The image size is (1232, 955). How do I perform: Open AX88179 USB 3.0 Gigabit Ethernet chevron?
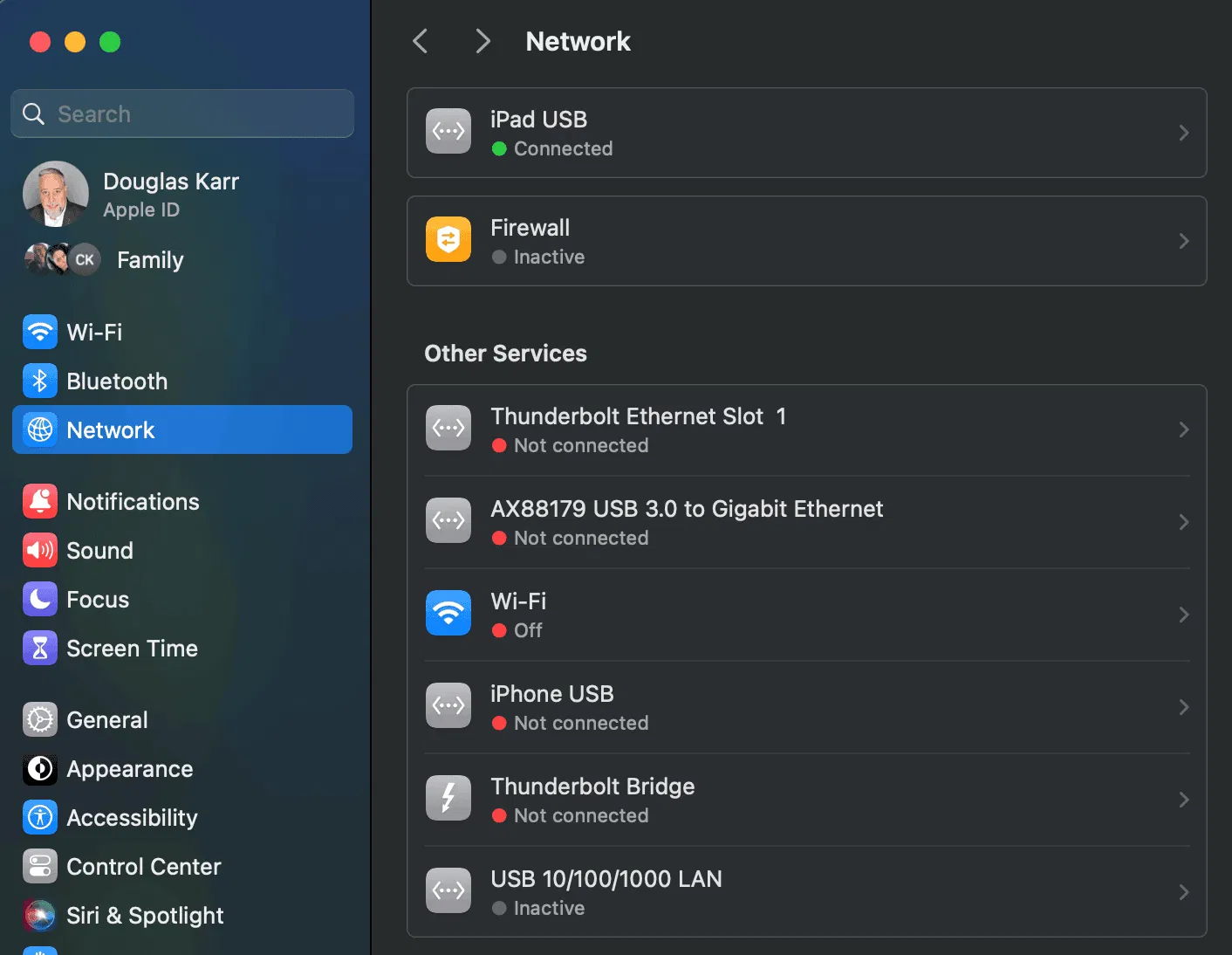1183,522
